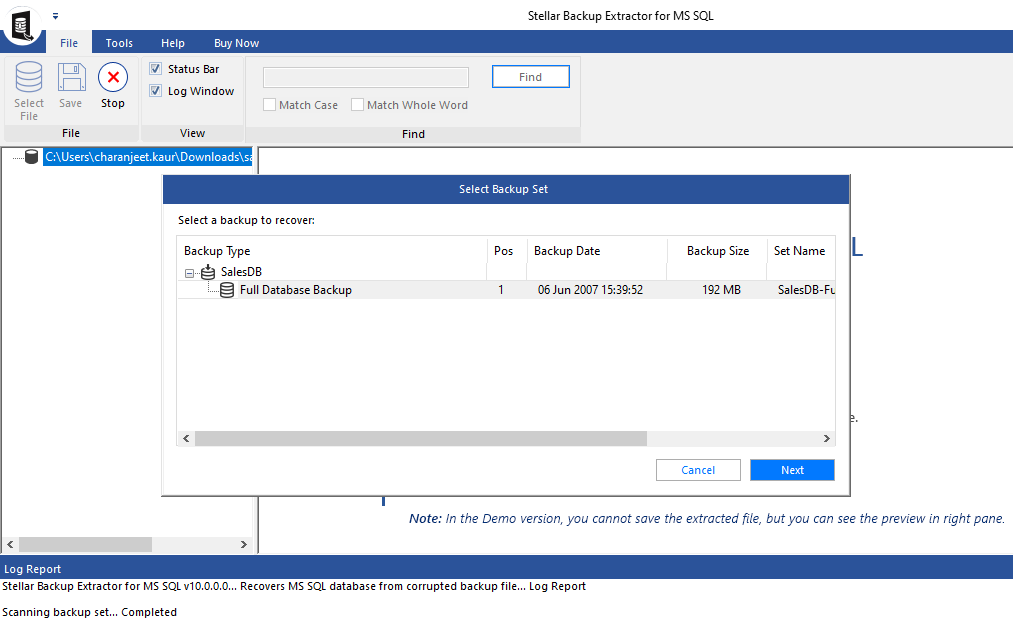
Task: Select the SalesDB tree item
Action: pyautogui.click(x=241, y=272)
